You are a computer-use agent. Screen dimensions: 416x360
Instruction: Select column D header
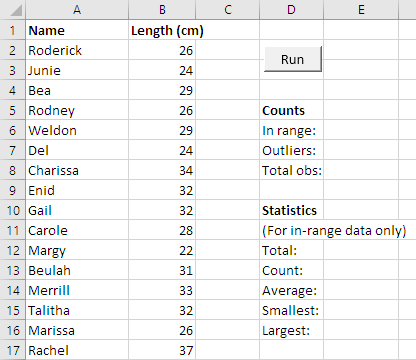tap(291, 10)
